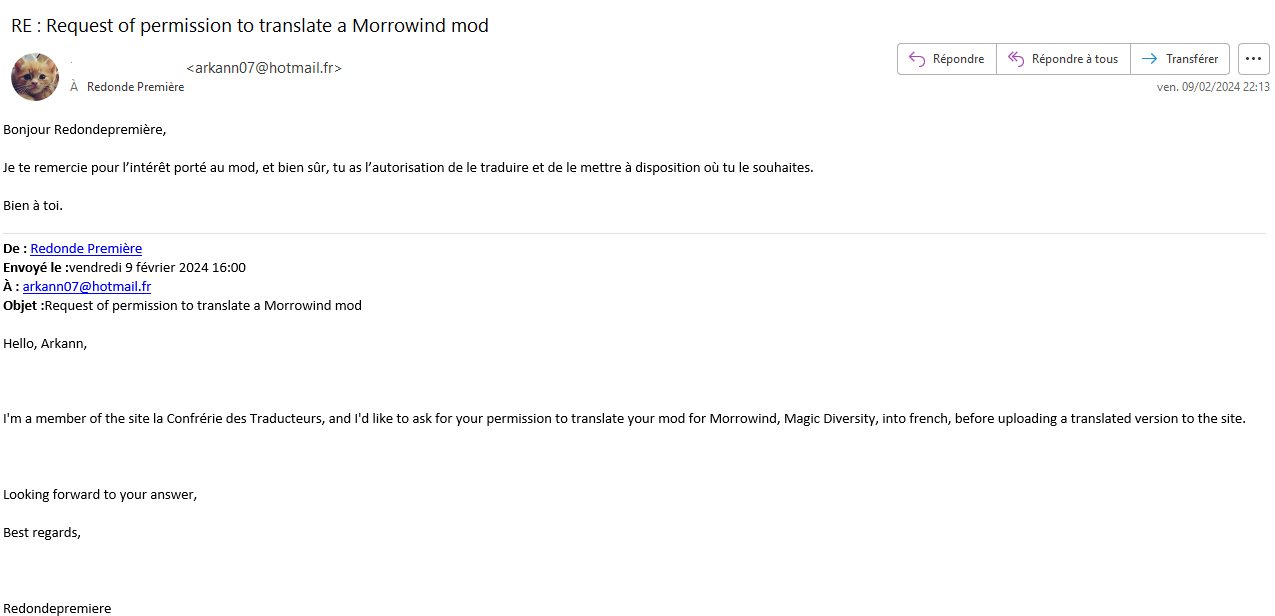1275x616 pixels.
Task: Click the closing line Bien à toi
Action: click(x=33, y=205)
